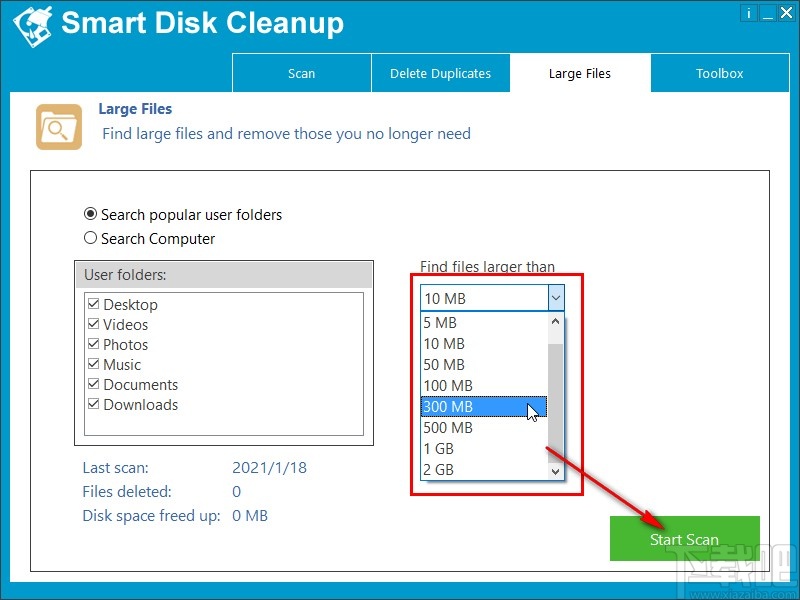Image resolution: width=800 pixels, height=600 pixels.
Task: Switch to the Scan tab
Action: (302, 73)
